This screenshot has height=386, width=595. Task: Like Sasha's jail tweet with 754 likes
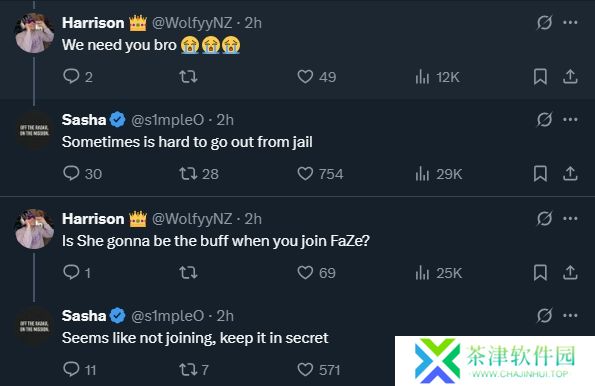pos(320,174)
